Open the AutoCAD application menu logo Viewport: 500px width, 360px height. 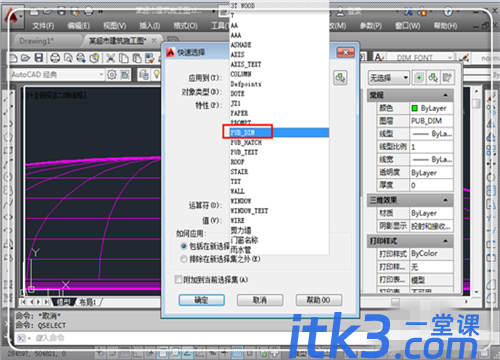(11, 17)
